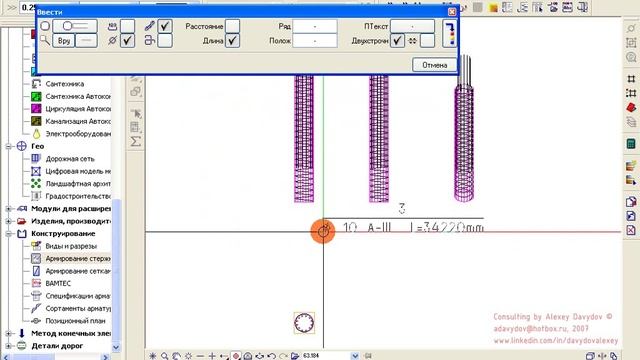Enable the Расстояние checkbox
This screenshot has width=640, height=360.
(232, 26)
